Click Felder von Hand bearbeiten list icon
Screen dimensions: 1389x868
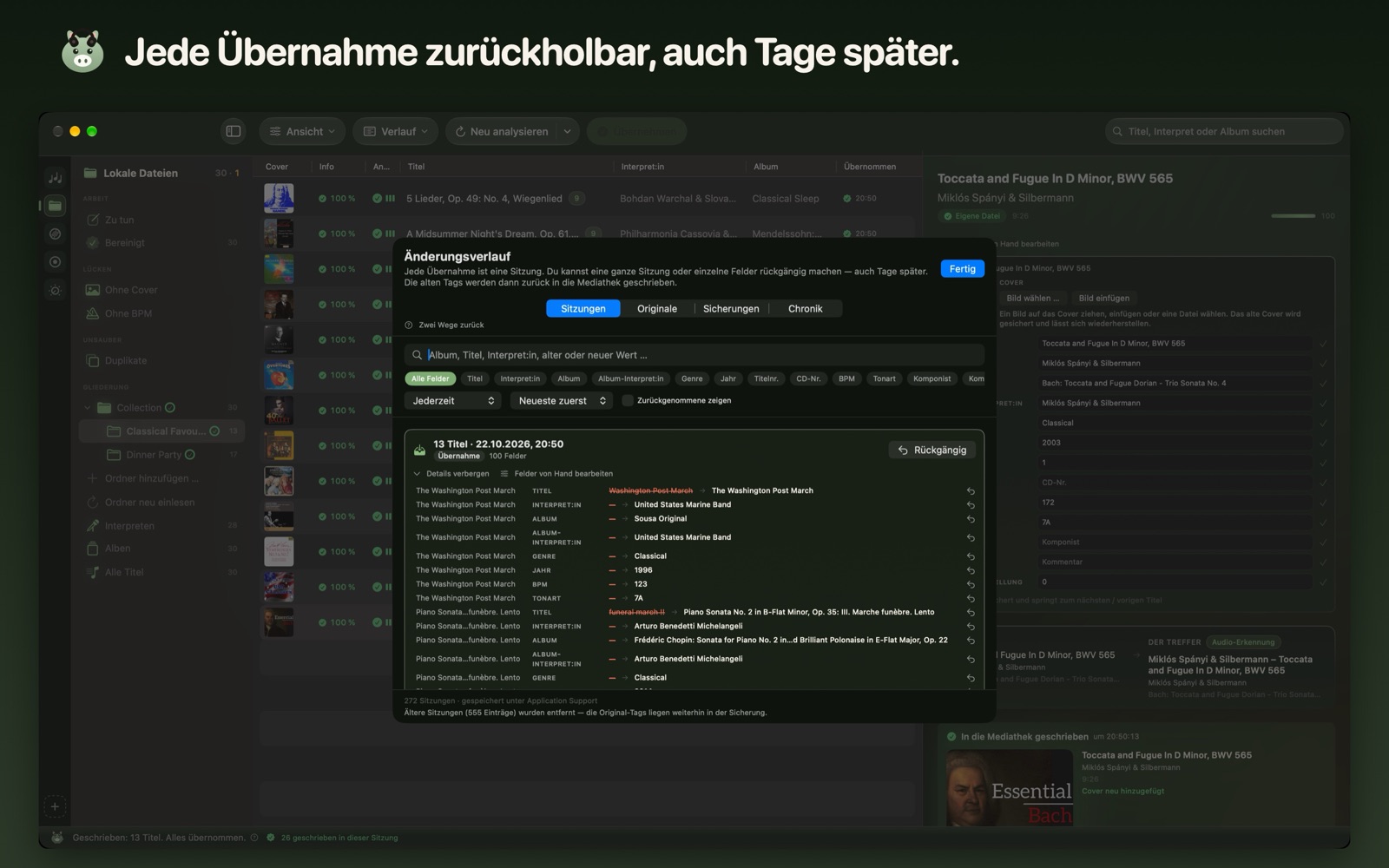[504, 474]
